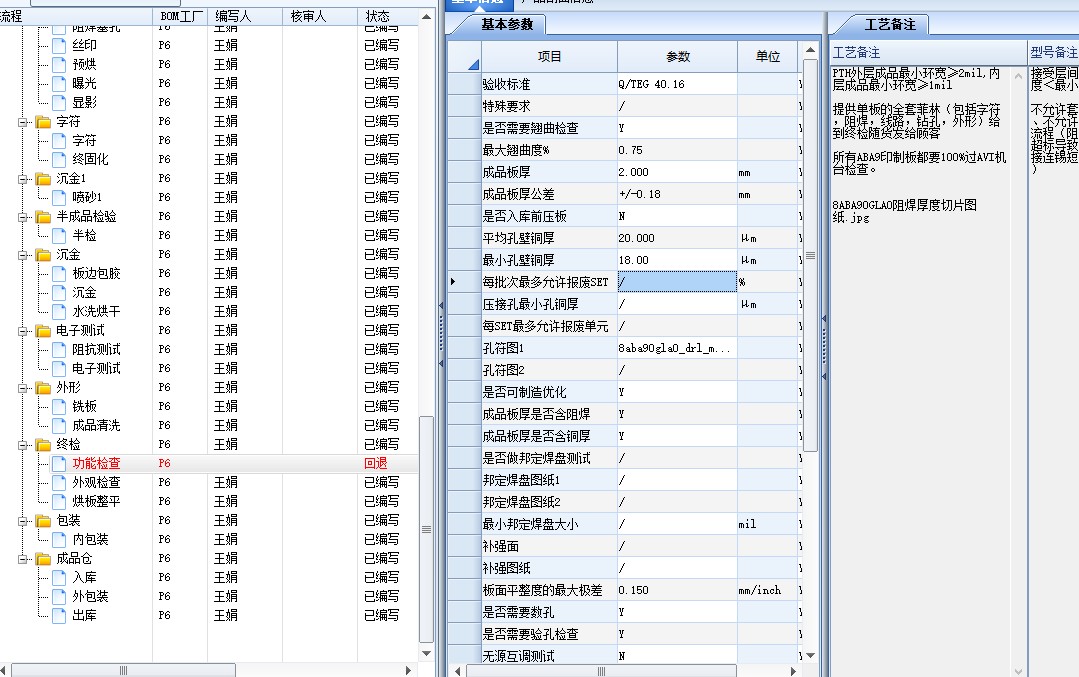Sort by the 项目 column header
Image resolution: width=1079 pixels, height=677 pixels.
[549, 56]
